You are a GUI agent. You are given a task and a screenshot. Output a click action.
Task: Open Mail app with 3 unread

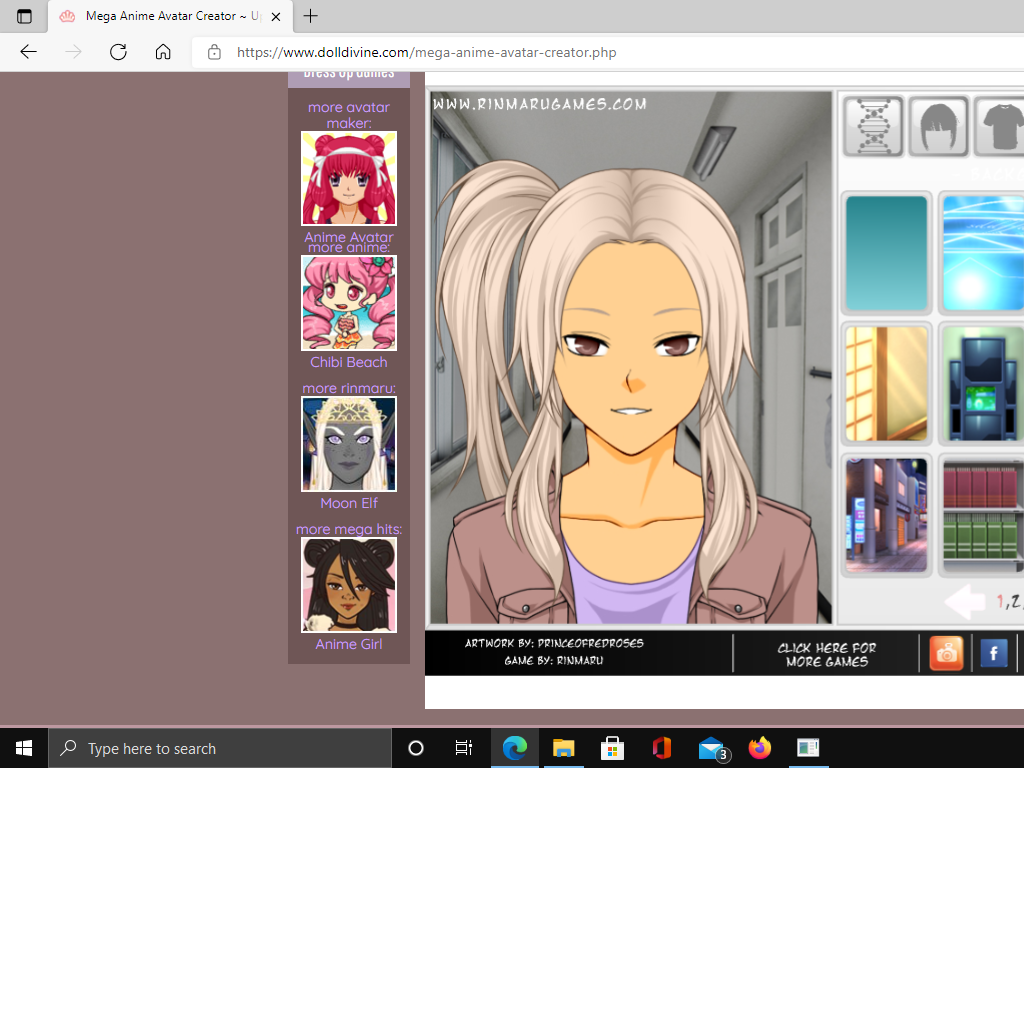coord(712,748)
